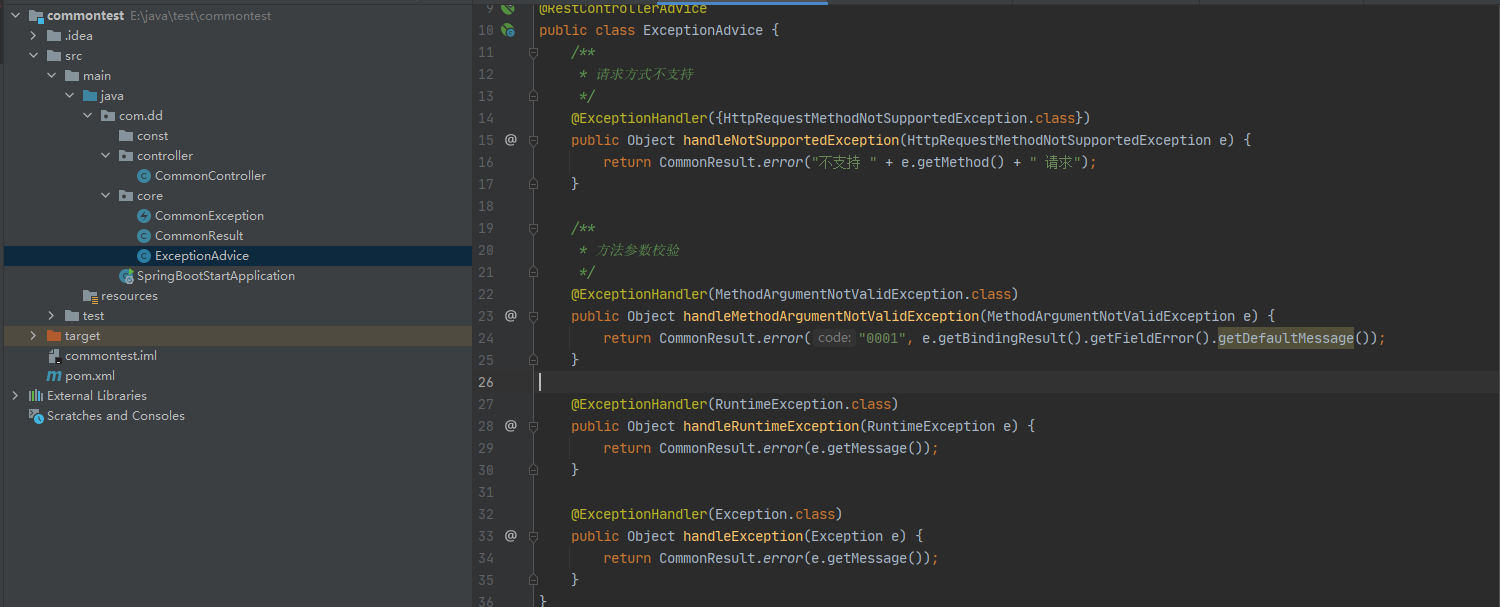Click line number 26 in gutter
Screen dimensions: 1500x607
485,382
